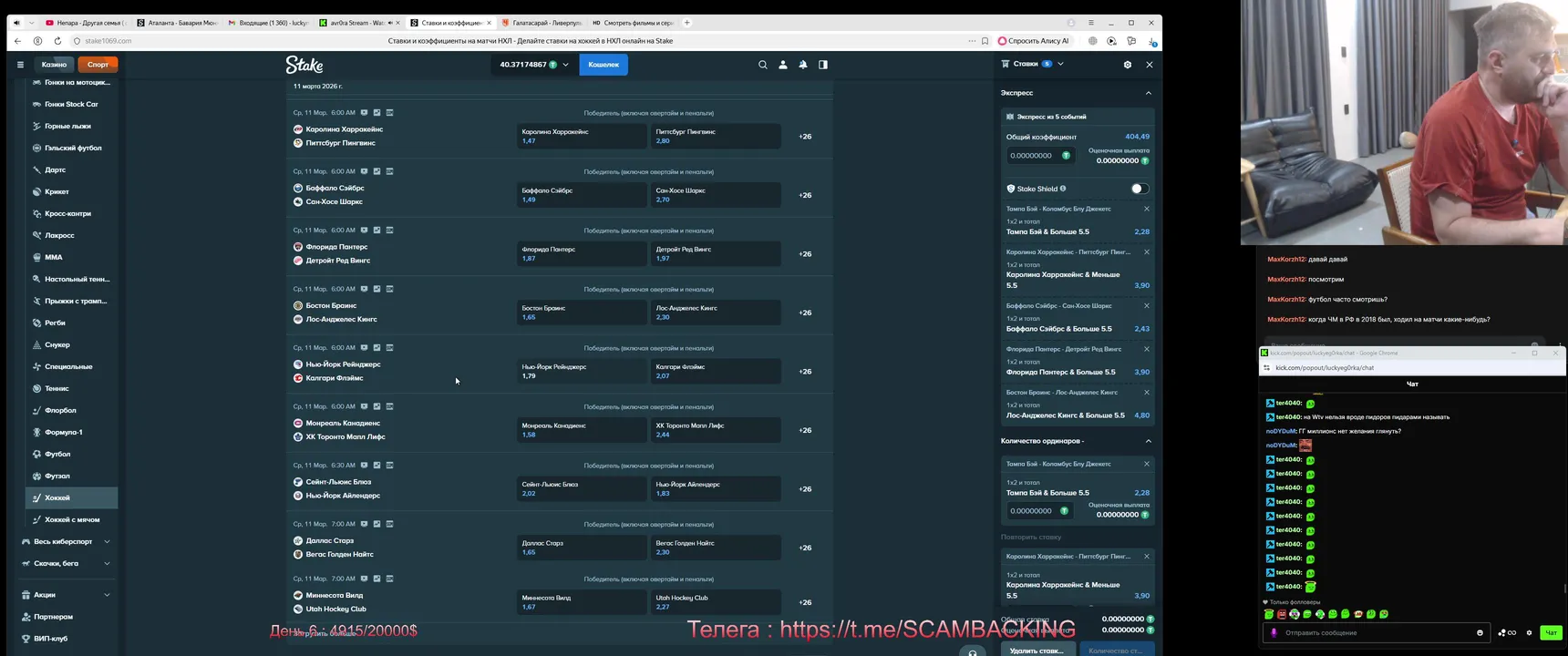The height and width of the screenshot is (656, 1568).
Task: Open ВИП-клуб link in sidebar
Action: [50, 639]
